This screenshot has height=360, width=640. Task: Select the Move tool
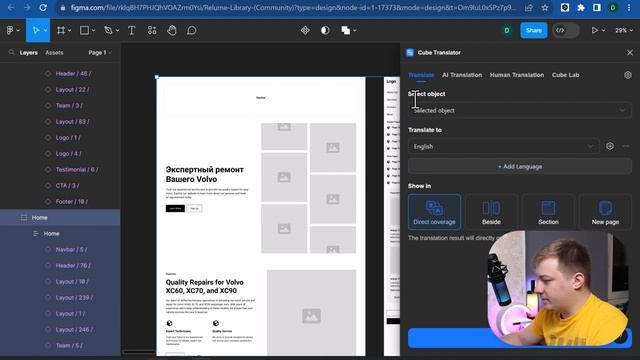tap(36, 30)
